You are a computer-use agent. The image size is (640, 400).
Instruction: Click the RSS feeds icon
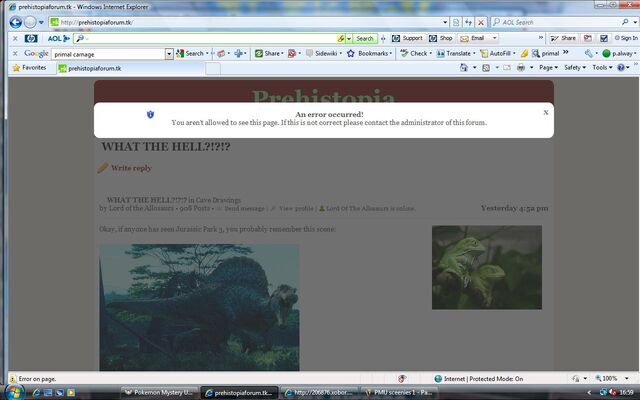tap(486, 68)
